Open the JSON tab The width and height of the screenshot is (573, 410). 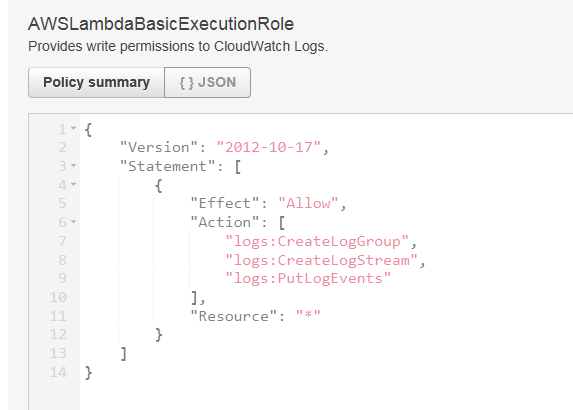pyautogui.click(x=208, y=83)
